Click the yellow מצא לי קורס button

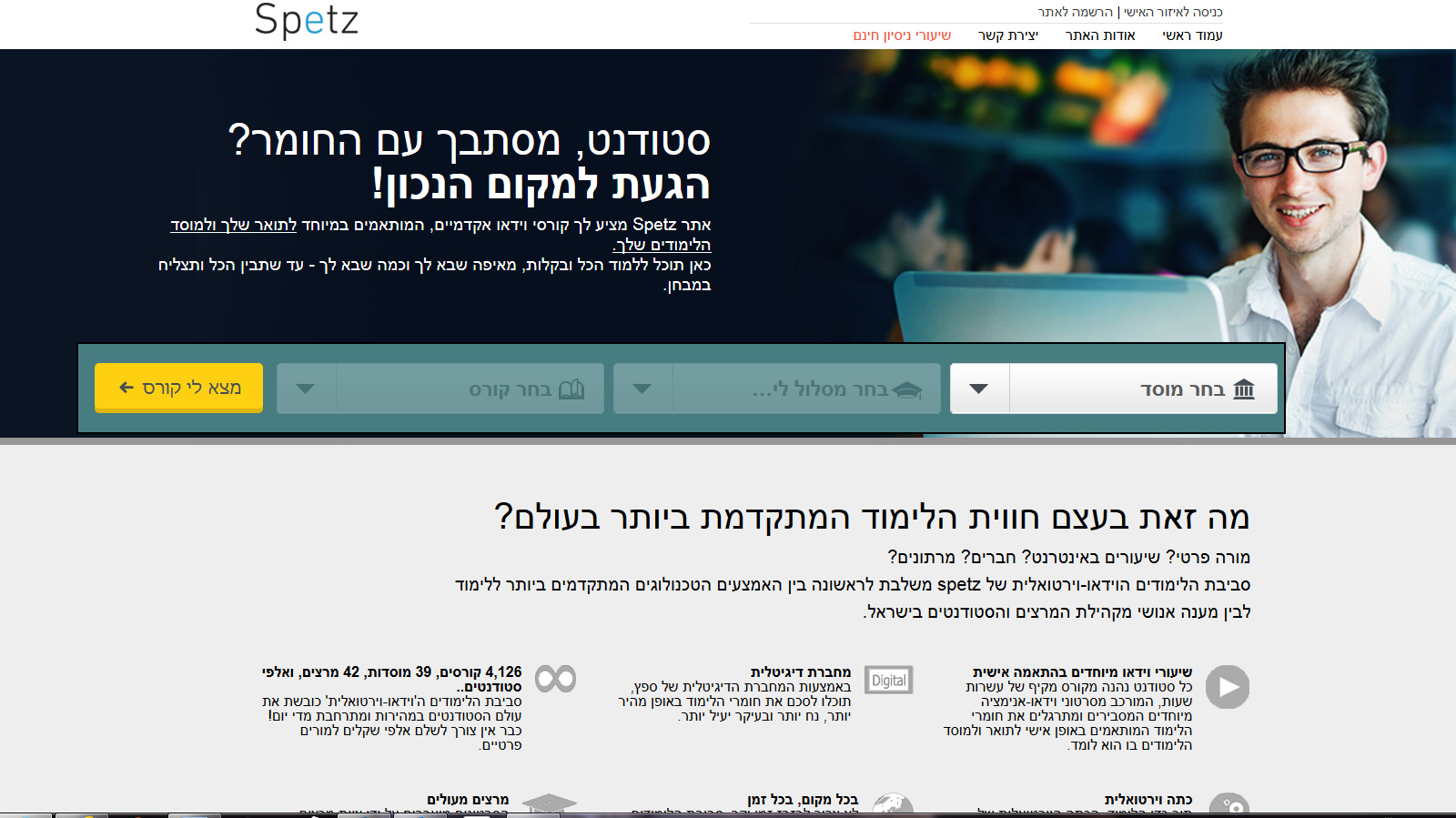(x=179, y=388)
